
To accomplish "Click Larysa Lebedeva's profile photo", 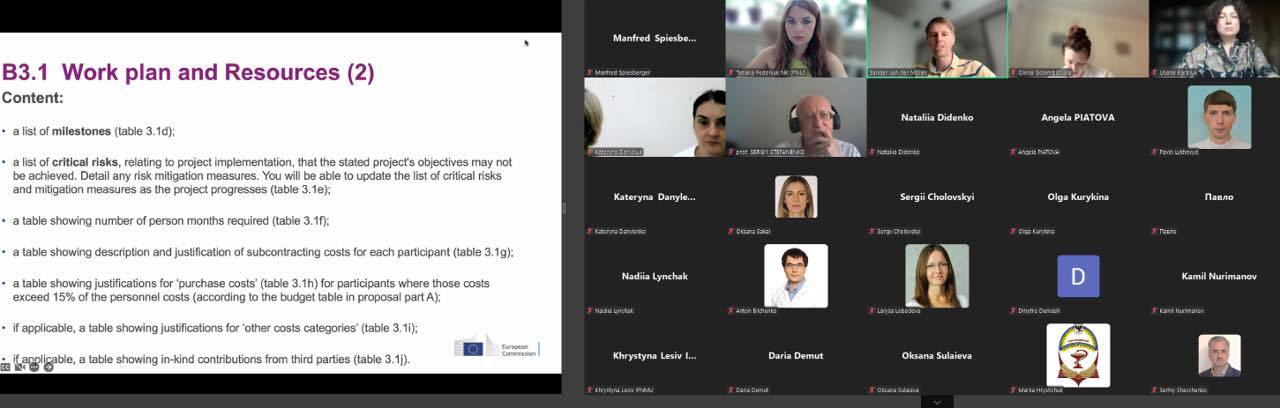I will click(x=937, y=275).
